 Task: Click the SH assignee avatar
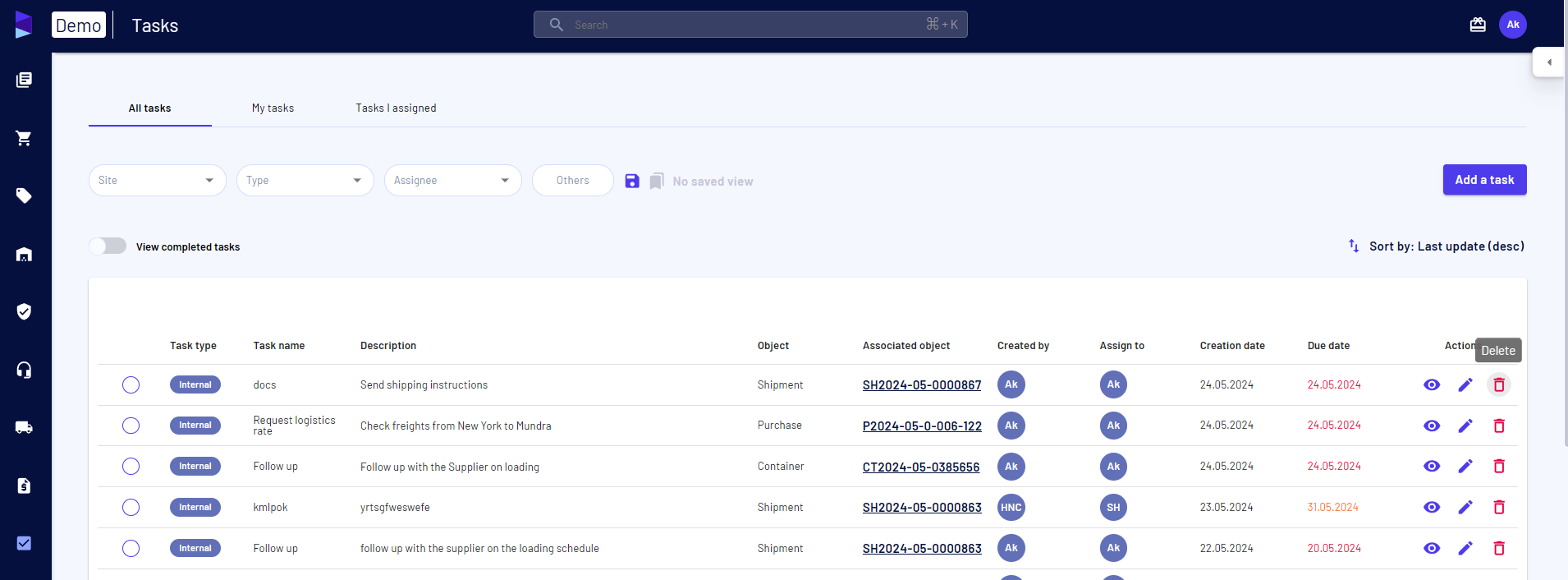[1113, 507]
